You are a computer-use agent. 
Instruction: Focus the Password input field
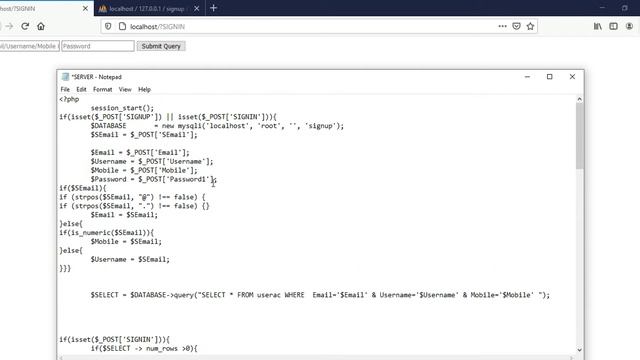(98, 46)
